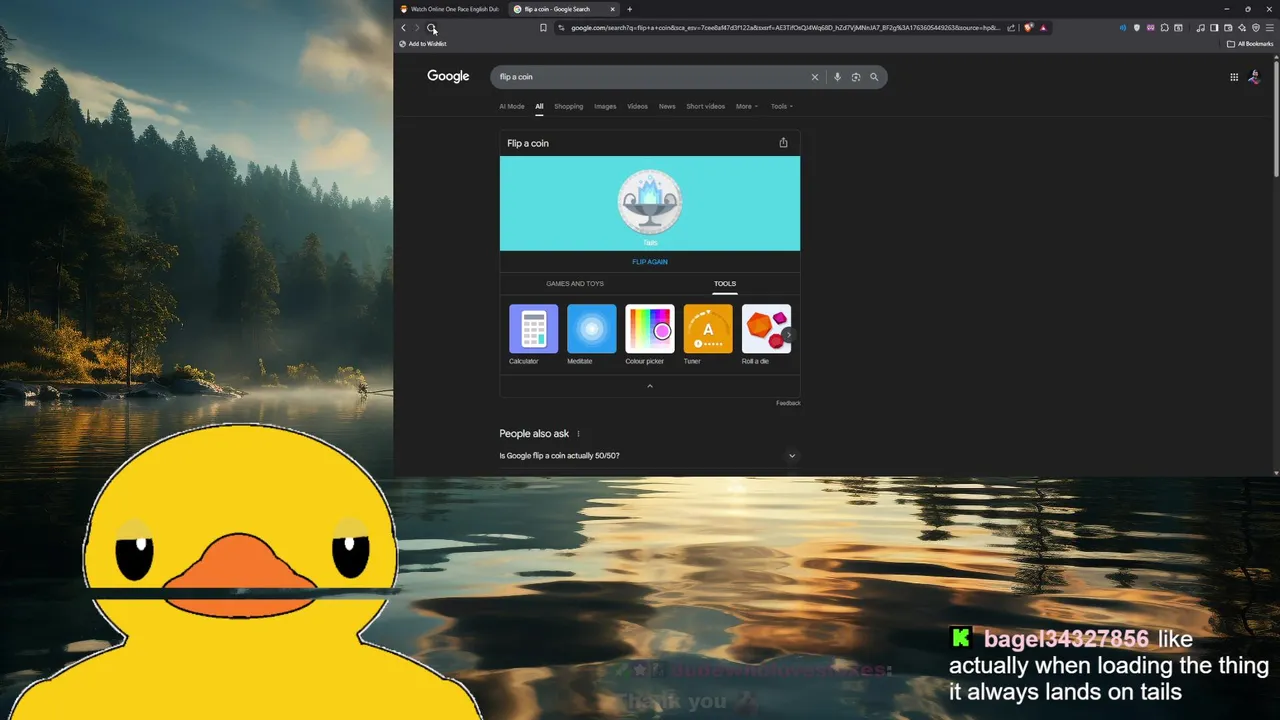Open a new browser tab

point(629,9)
